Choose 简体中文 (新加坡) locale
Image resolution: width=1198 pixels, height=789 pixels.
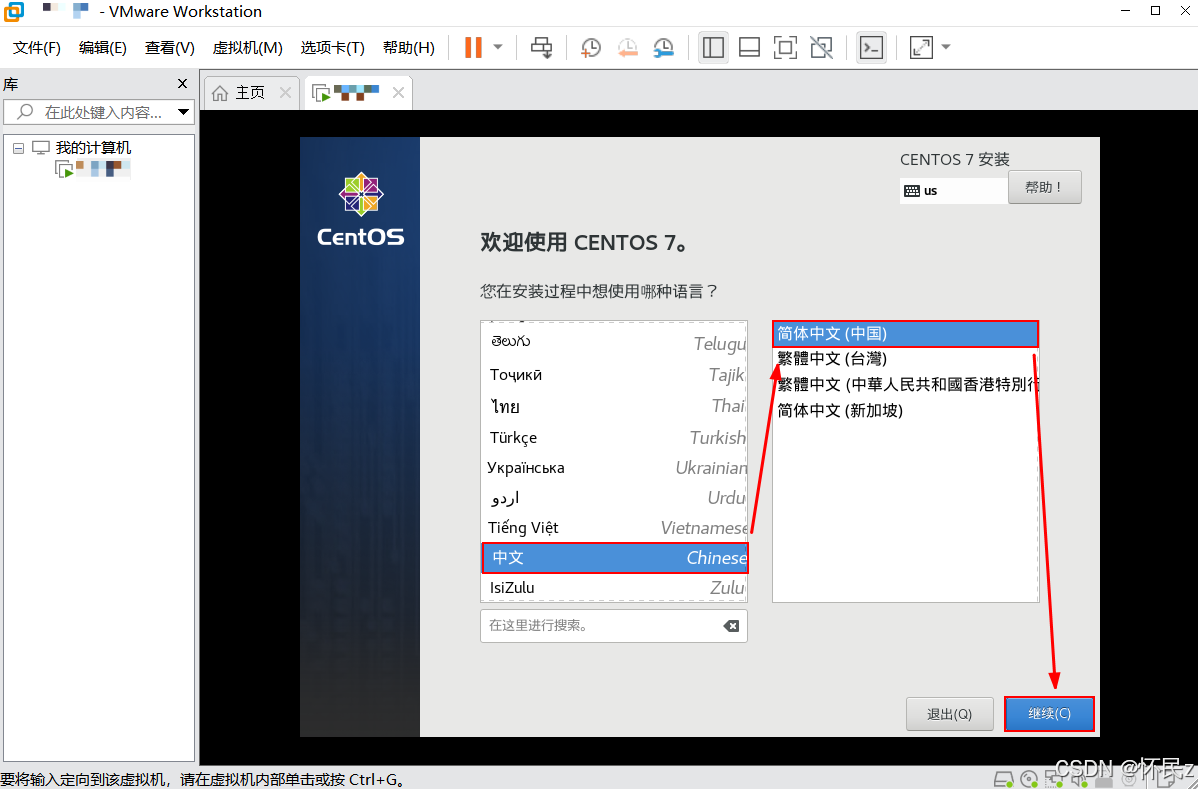coord(905,410)
